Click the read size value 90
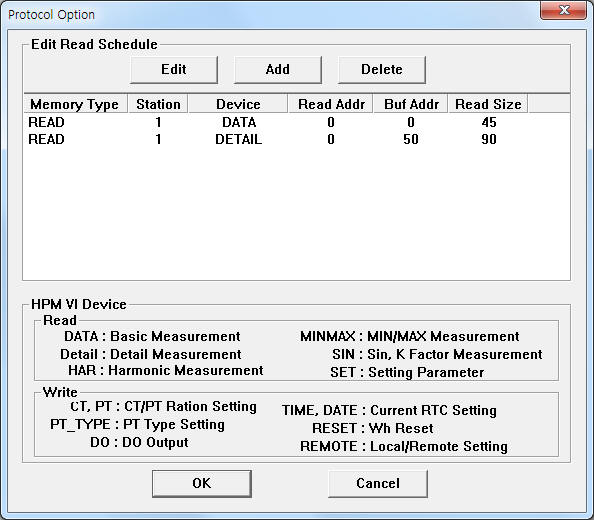The image size is (594, 520). point(489,139)
